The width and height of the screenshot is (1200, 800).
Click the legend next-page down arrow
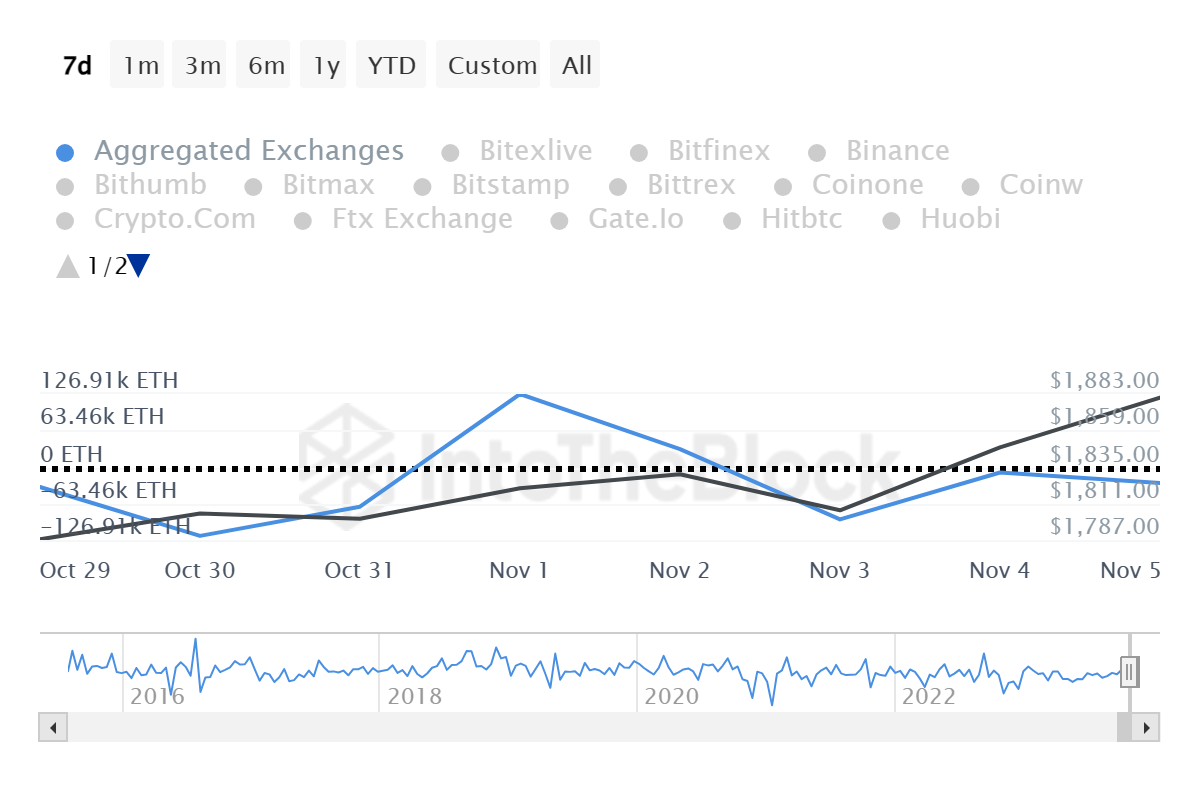point(139,266)
